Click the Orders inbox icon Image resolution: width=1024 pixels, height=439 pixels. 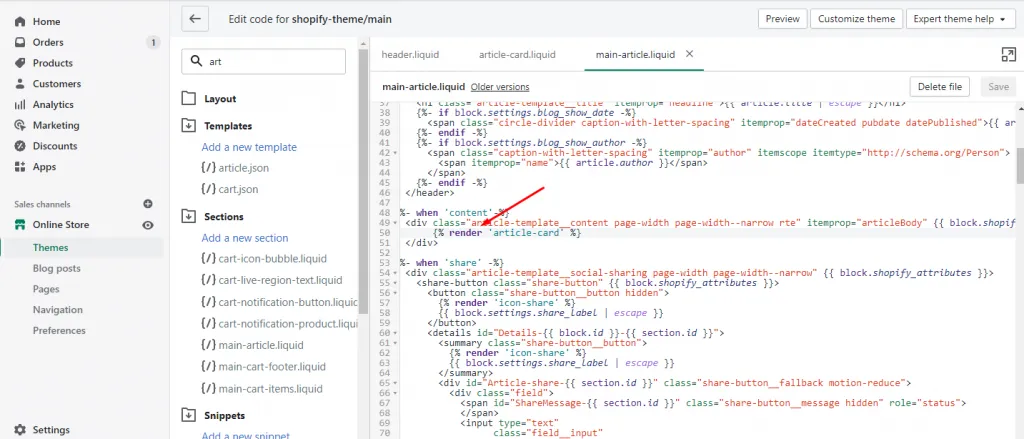pyautogui.click(x=20, y=42)
